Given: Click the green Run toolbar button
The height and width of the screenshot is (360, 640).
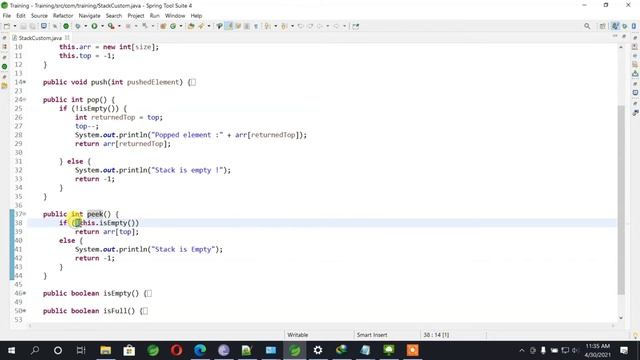Looking at the screenshot, I should [x=94, y=26].
